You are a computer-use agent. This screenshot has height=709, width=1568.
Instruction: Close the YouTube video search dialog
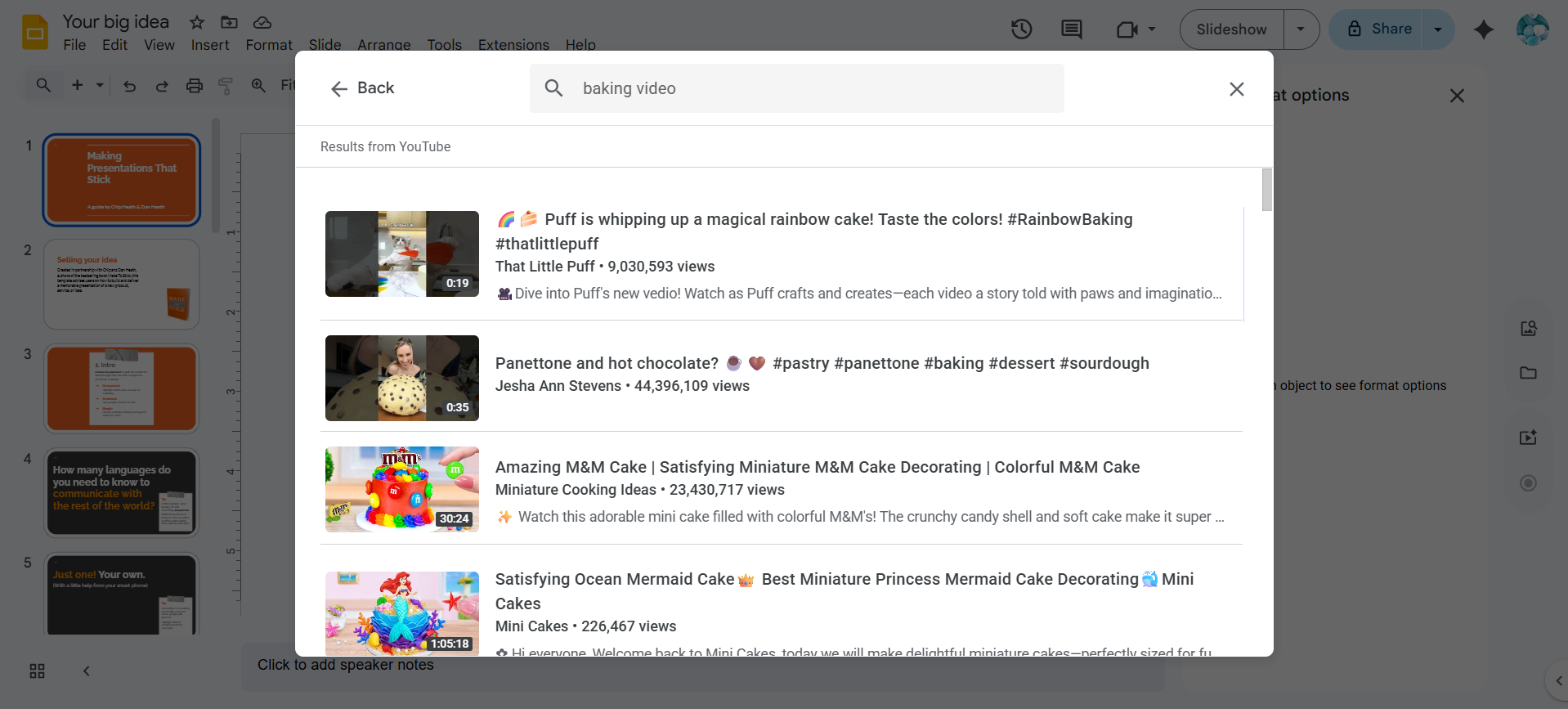tap(1237, 89)
